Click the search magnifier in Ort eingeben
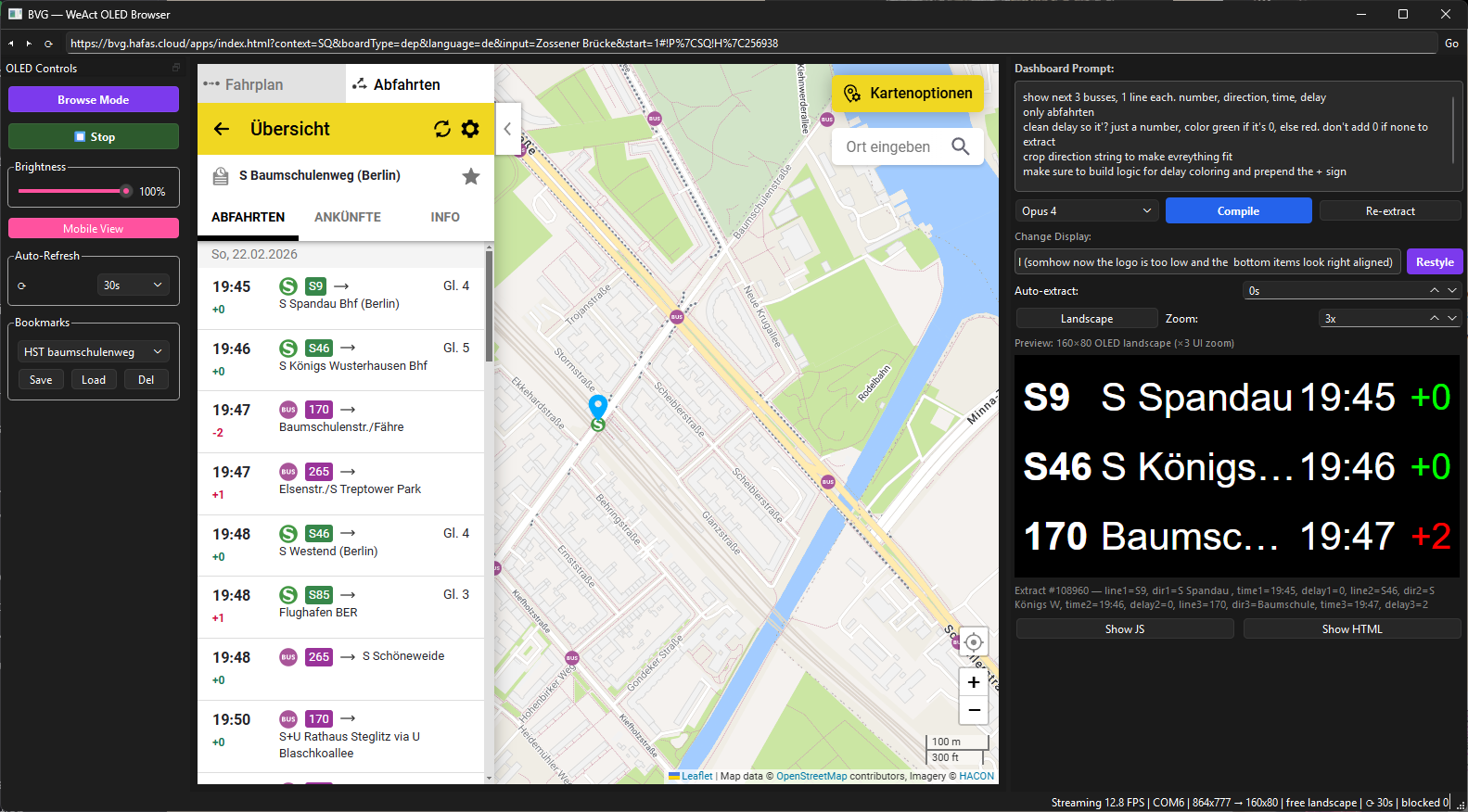This screenshot has height=812, width=1468. [x=960, y=146]
